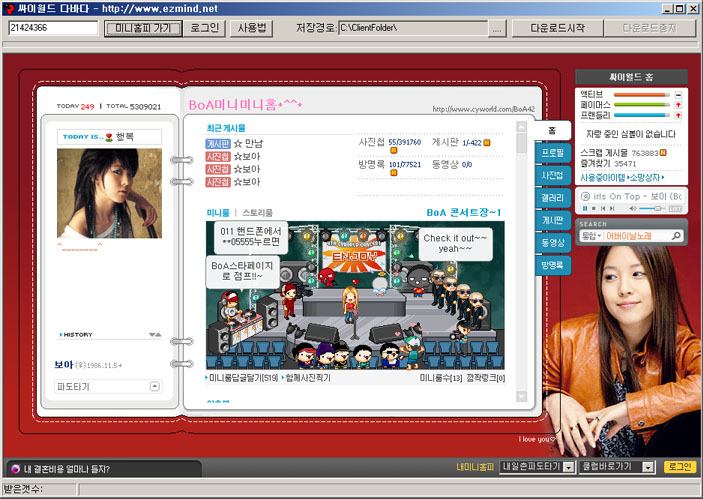Click the browse '...' button for save path

tap(496, 28)
